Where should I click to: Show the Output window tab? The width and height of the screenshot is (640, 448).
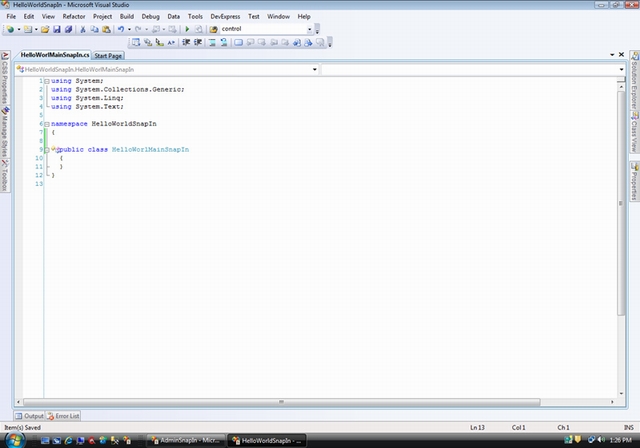click(29, 416)
